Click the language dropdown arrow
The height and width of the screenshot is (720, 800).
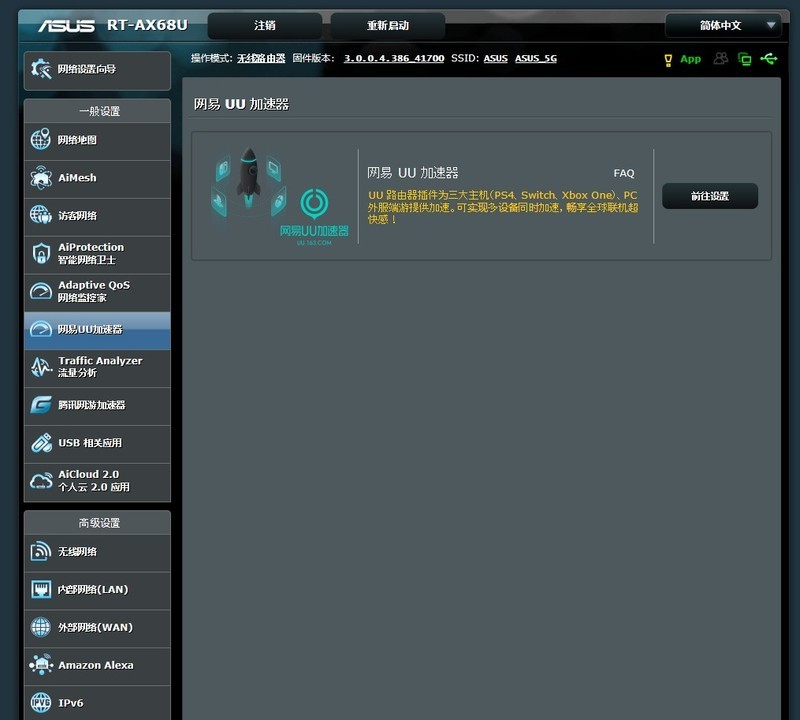tap(771, 24)
